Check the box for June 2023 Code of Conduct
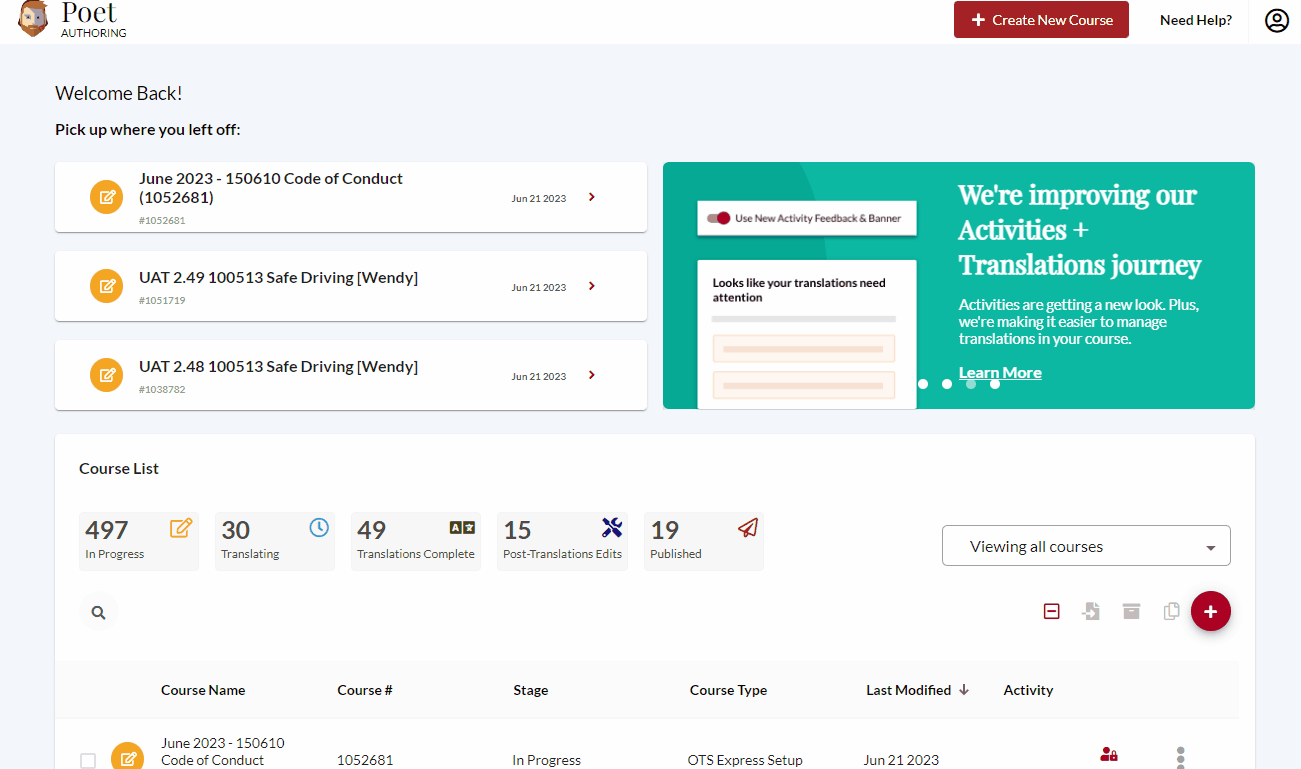Screen dimensions: 1301x769 (88, 760)
